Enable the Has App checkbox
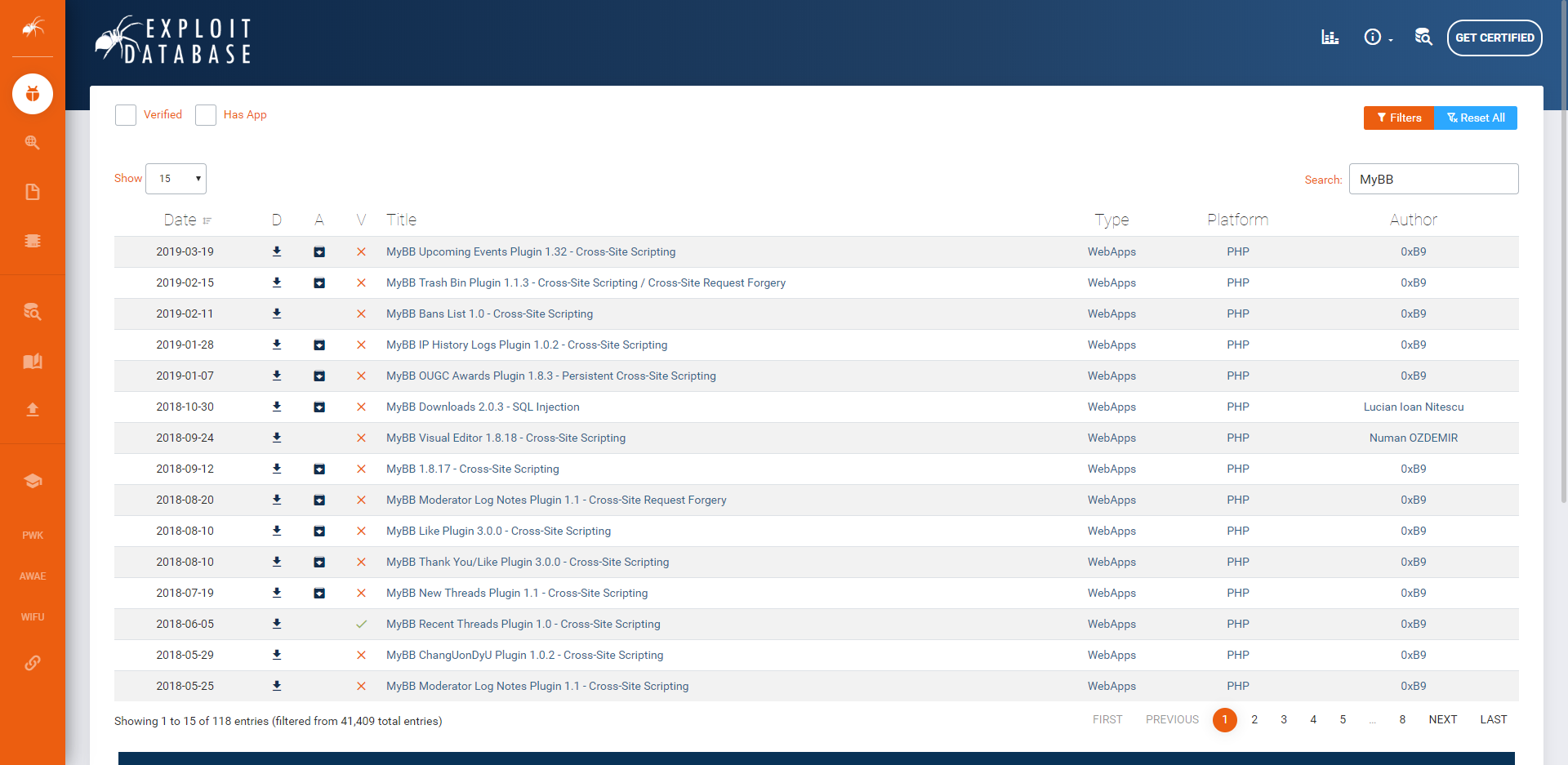1568x765 pixels. click(206, 115)
